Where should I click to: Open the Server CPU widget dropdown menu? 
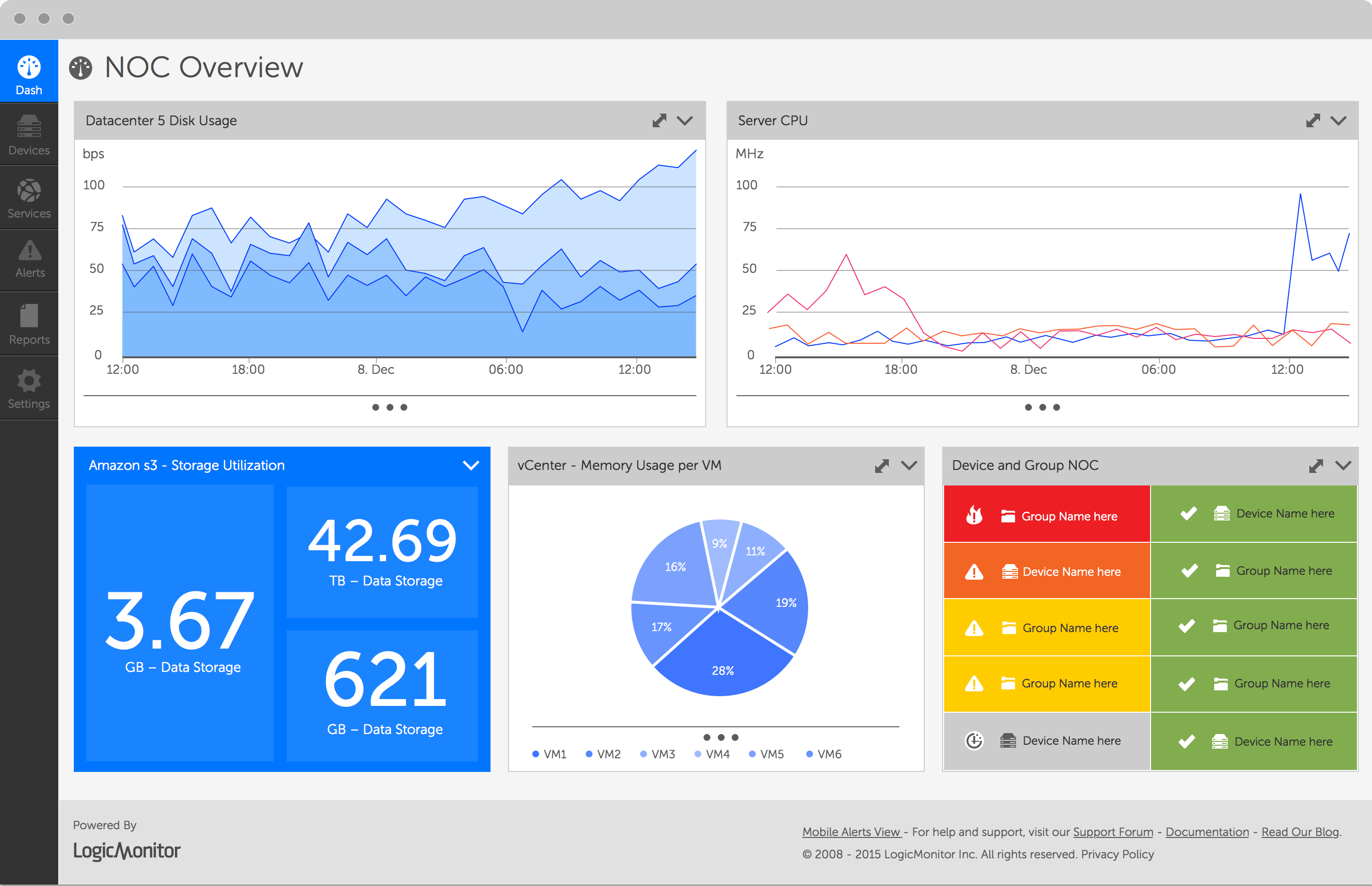(1340, 120)
